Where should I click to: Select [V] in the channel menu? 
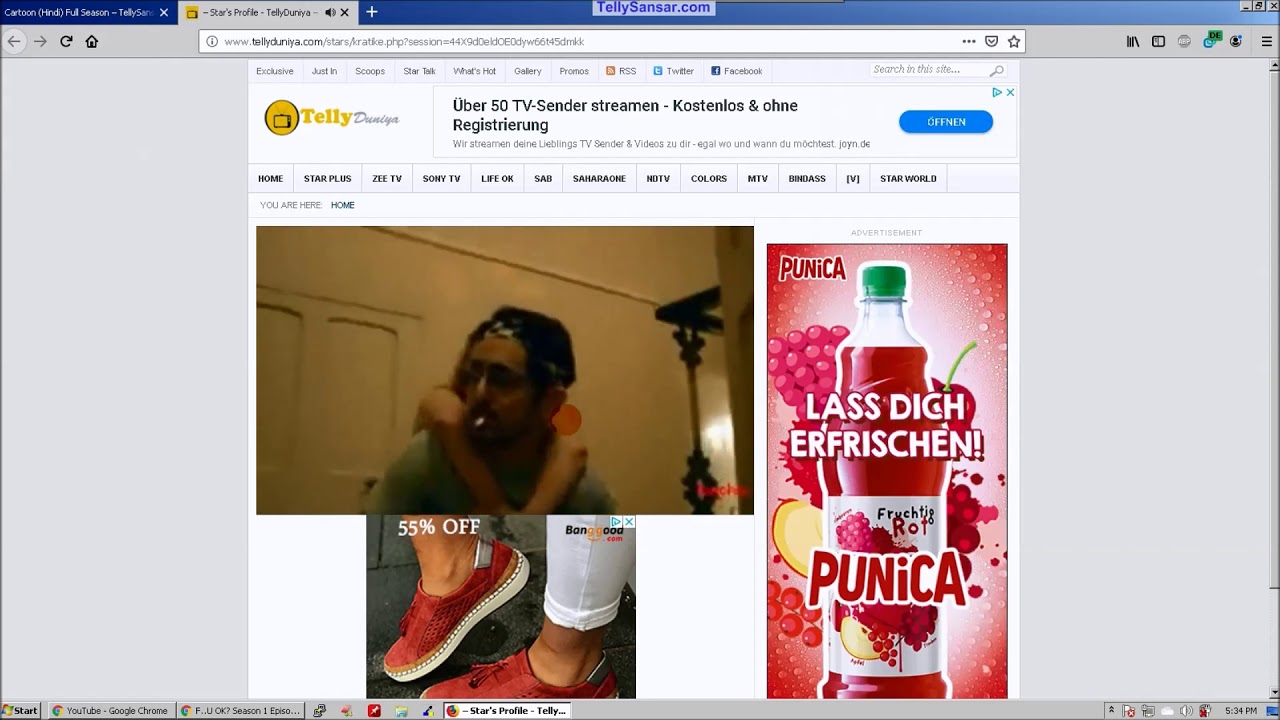coord(853,179)
